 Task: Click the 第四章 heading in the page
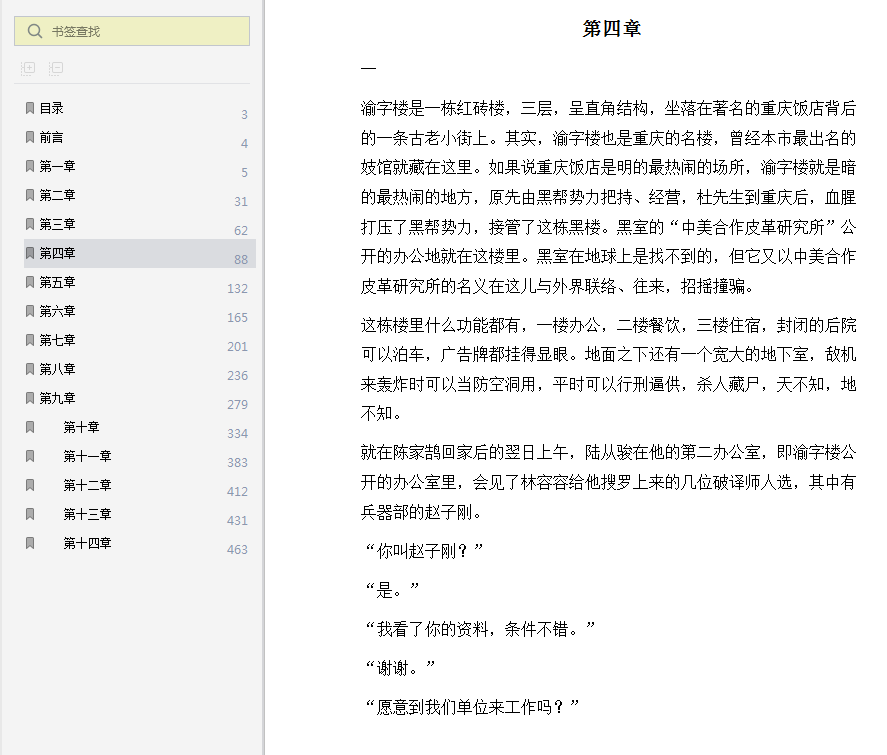click(x=612, y=28)
